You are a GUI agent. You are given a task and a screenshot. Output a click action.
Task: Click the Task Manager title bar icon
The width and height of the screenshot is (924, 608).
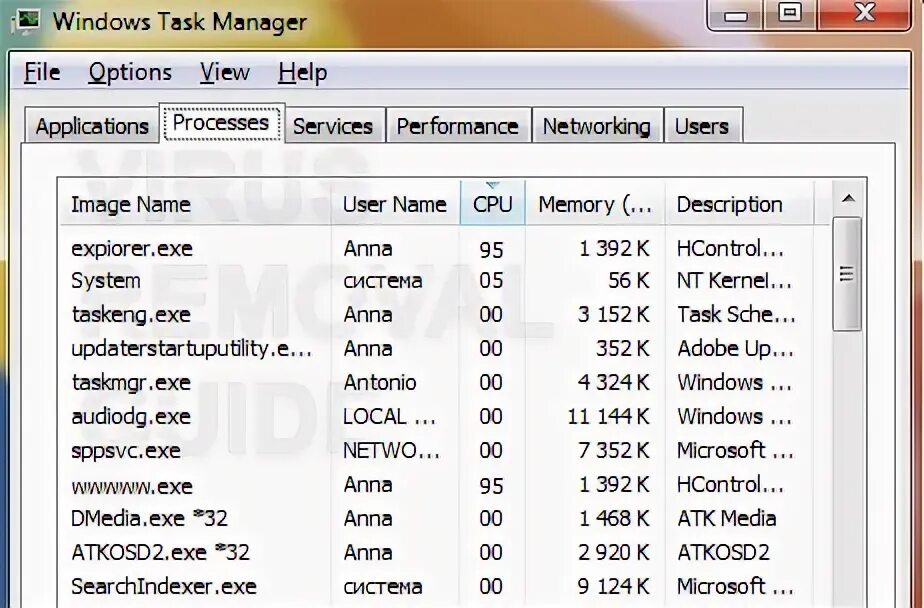click(25, 21)
